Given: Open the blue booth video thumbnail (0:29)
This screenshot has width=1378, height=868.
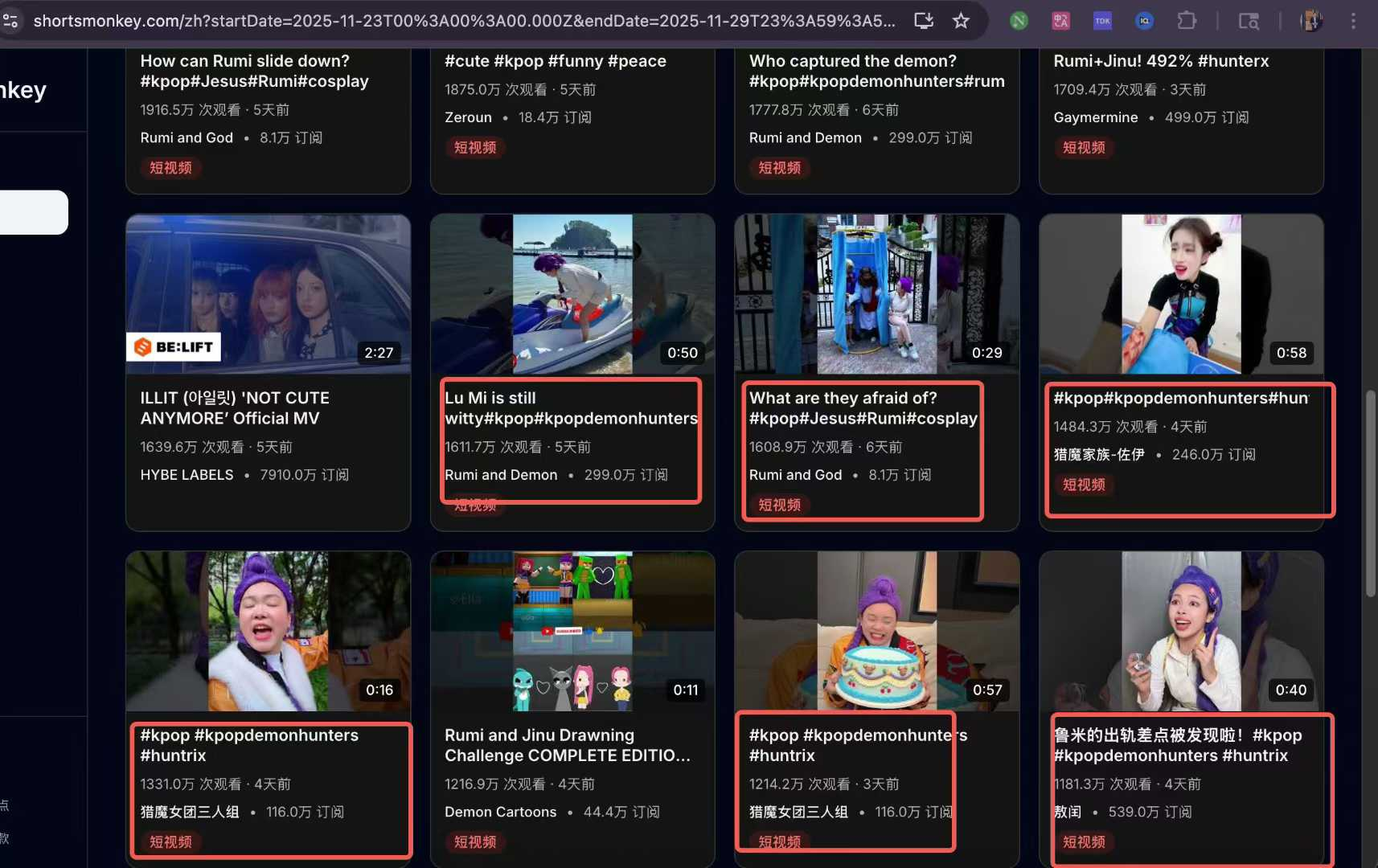Looking at the screenshot, I should click(x=877, y=294).
